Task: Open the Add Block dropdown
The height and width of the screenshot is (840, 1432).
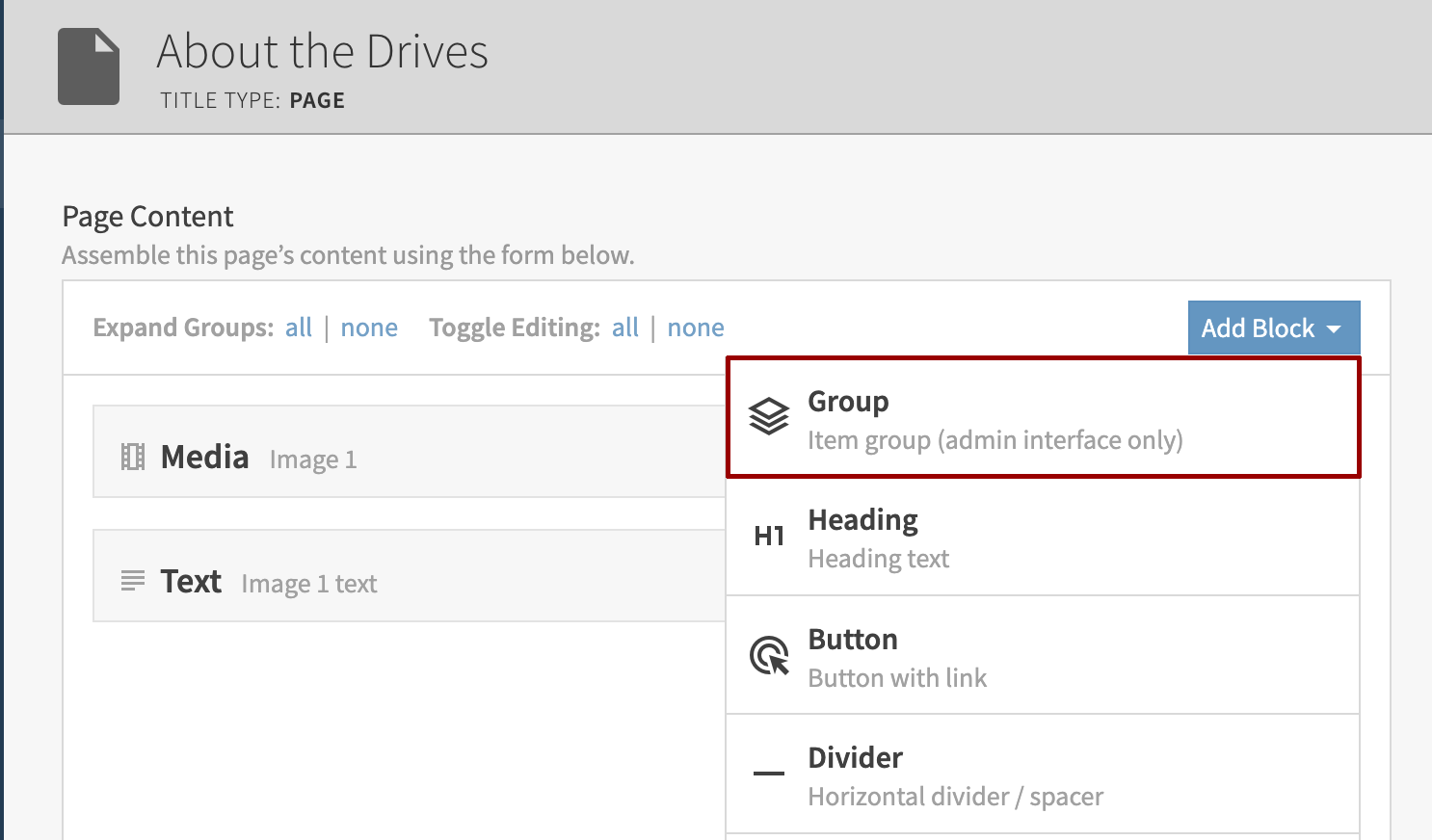Action: pos(1258,328)
